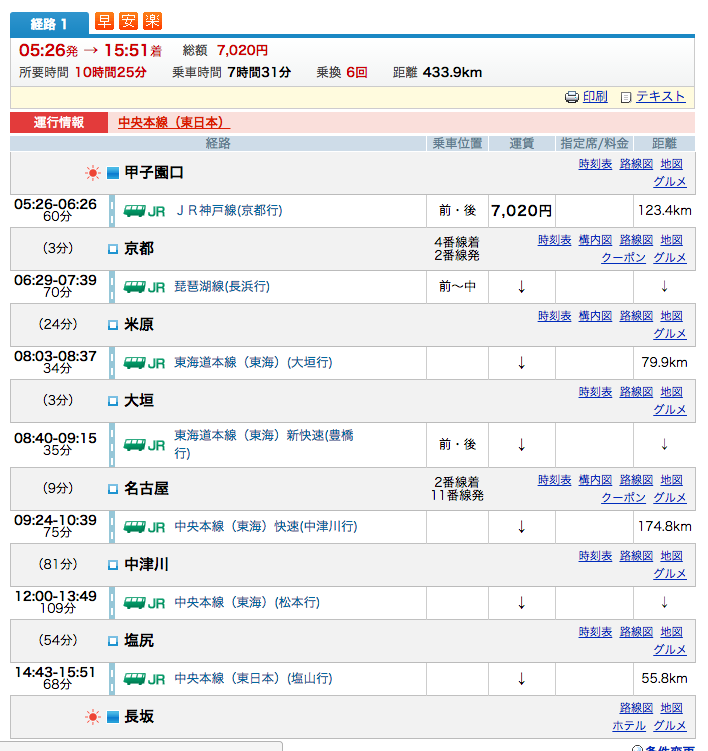
Task: Open 時刻表 for 甲子園口 station
Action: 595,164
